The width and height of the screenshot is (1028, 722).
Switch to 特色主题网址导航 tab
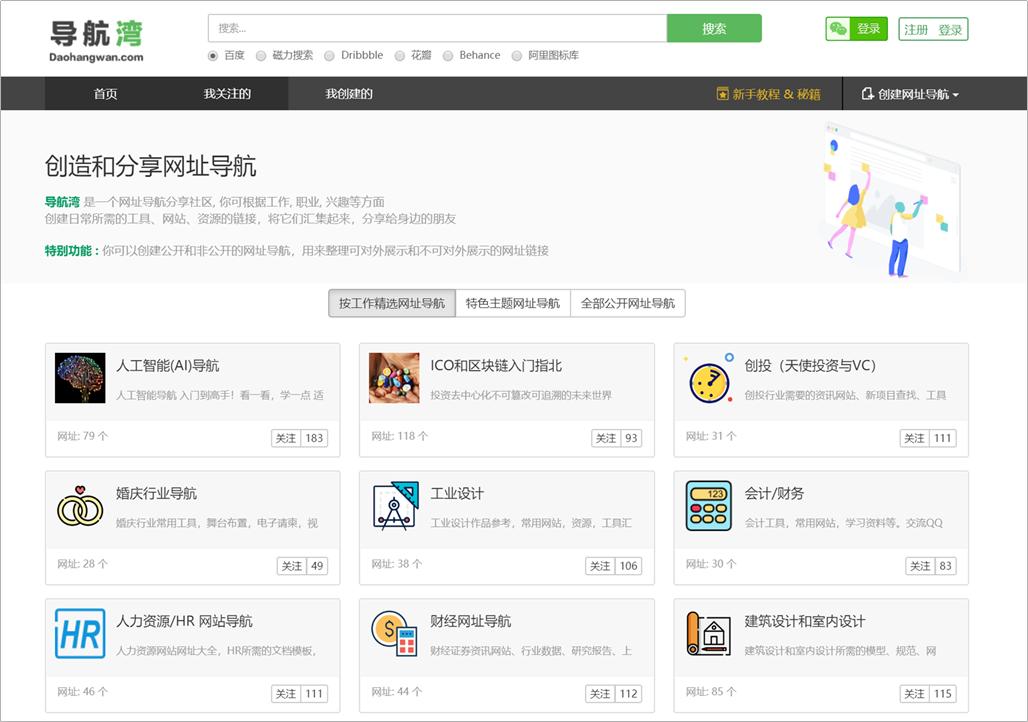pyautogui.click(x=512, y=303)
